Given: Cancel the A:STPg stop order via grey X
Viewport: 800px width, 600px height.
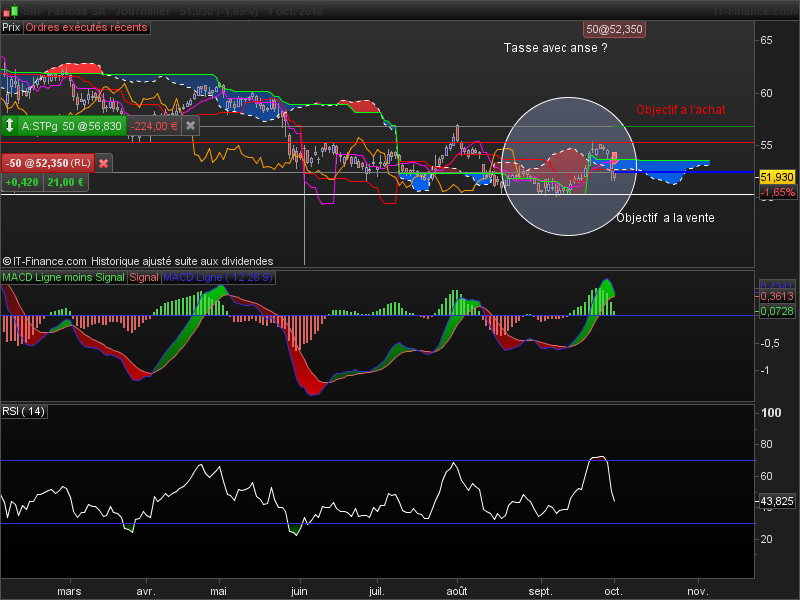Looking at the screenshot, I should pyautogui.click(x=190, y=126).
